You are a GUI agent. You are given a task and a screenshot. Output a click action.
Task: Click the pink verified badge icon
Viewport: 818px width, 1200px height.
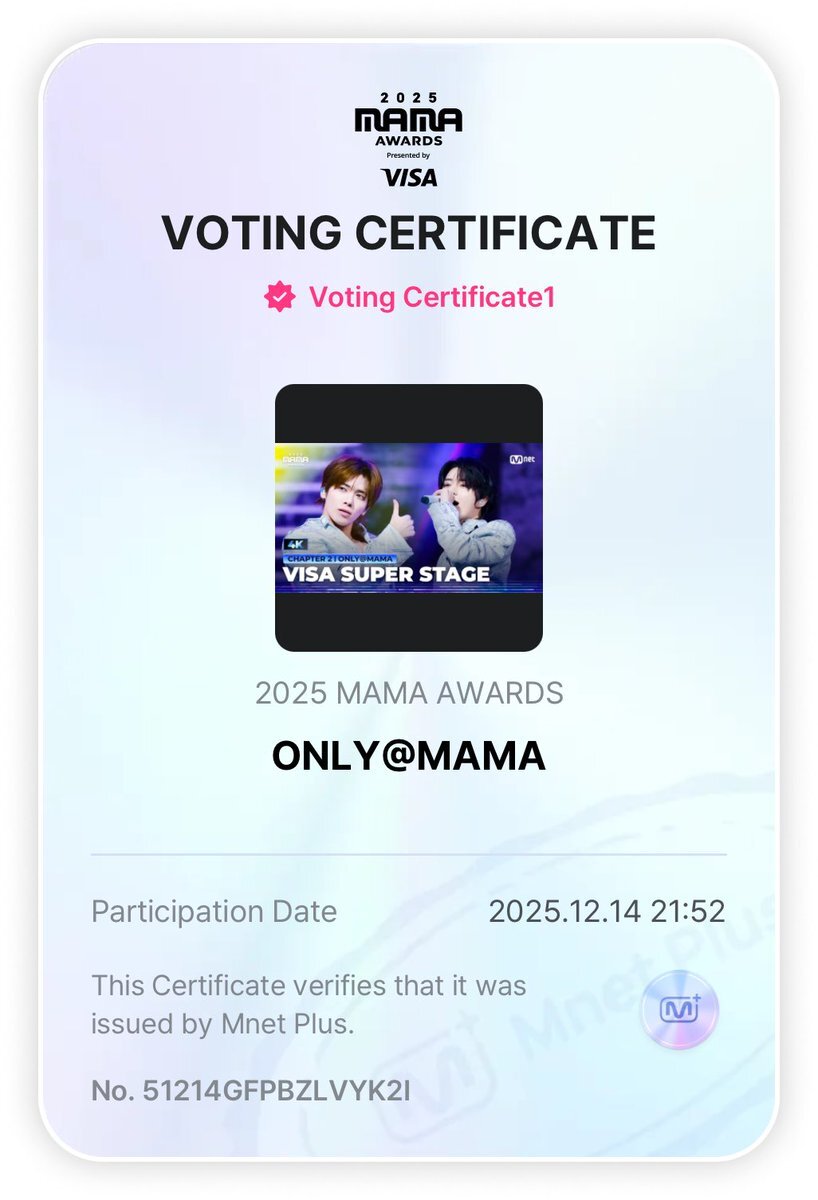[279, 297]
